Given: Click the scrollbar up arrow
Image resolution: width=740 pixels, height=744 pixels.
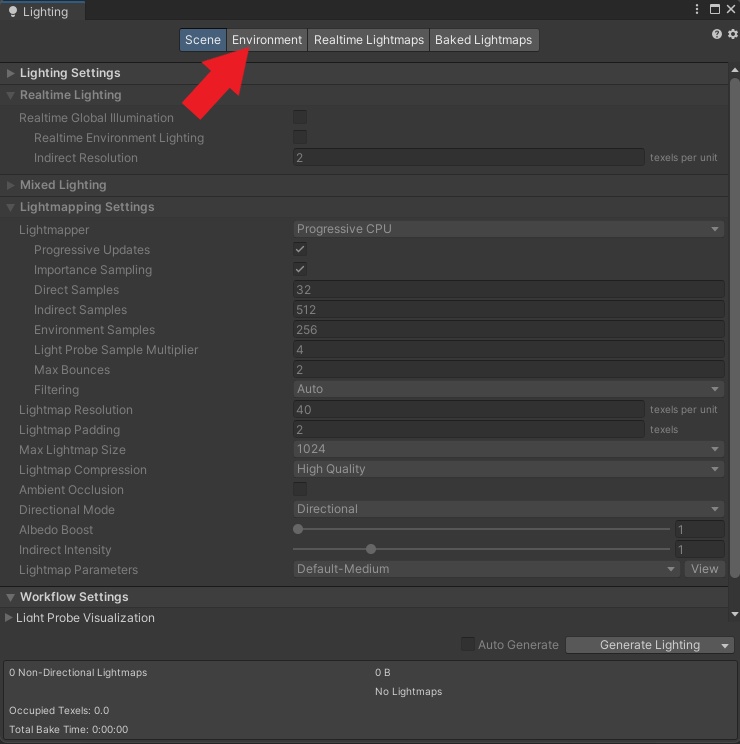Looking at the screenshot, I should (735, 70).
